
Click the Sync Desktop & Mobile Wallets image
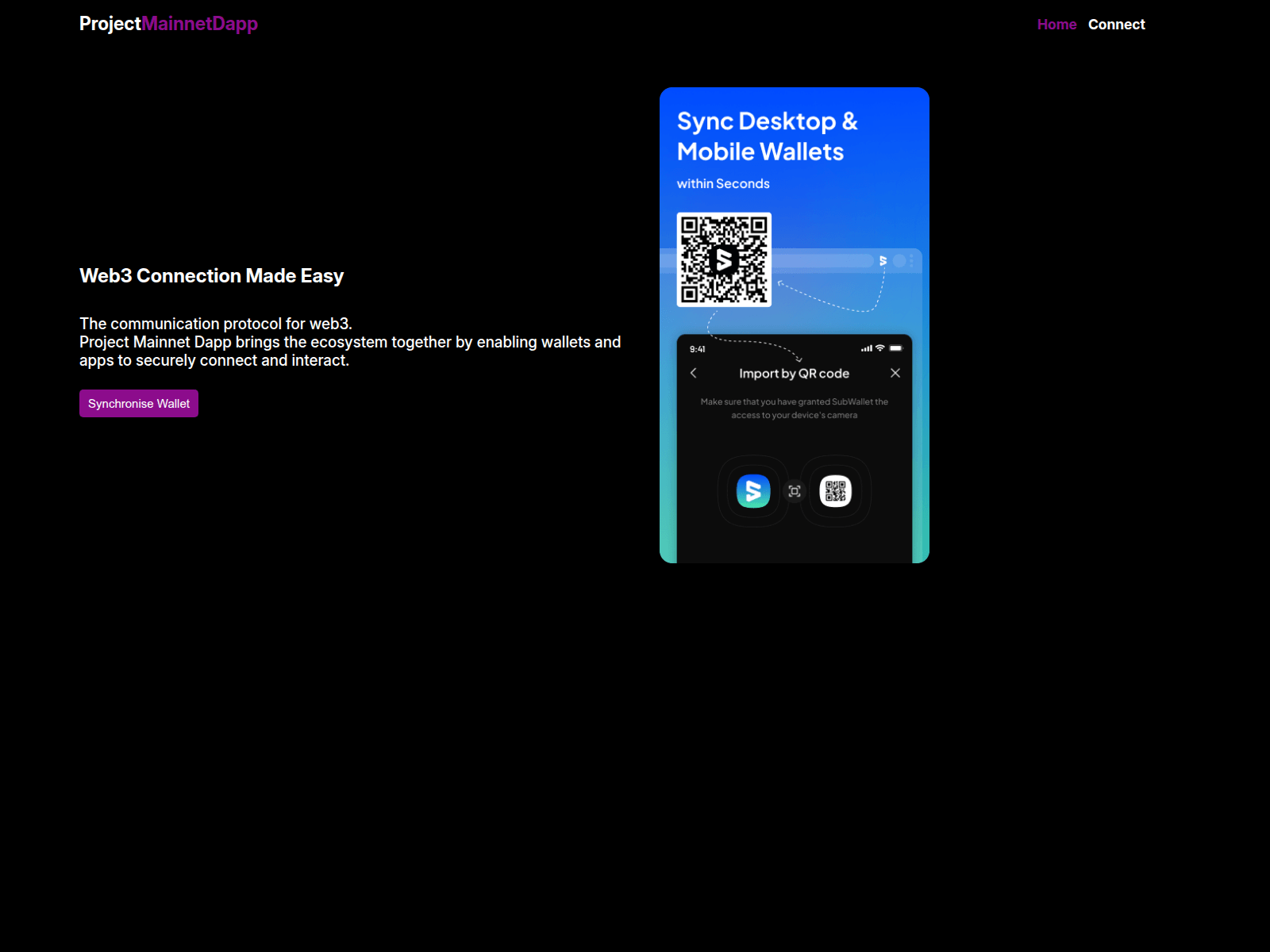[795, 325]
